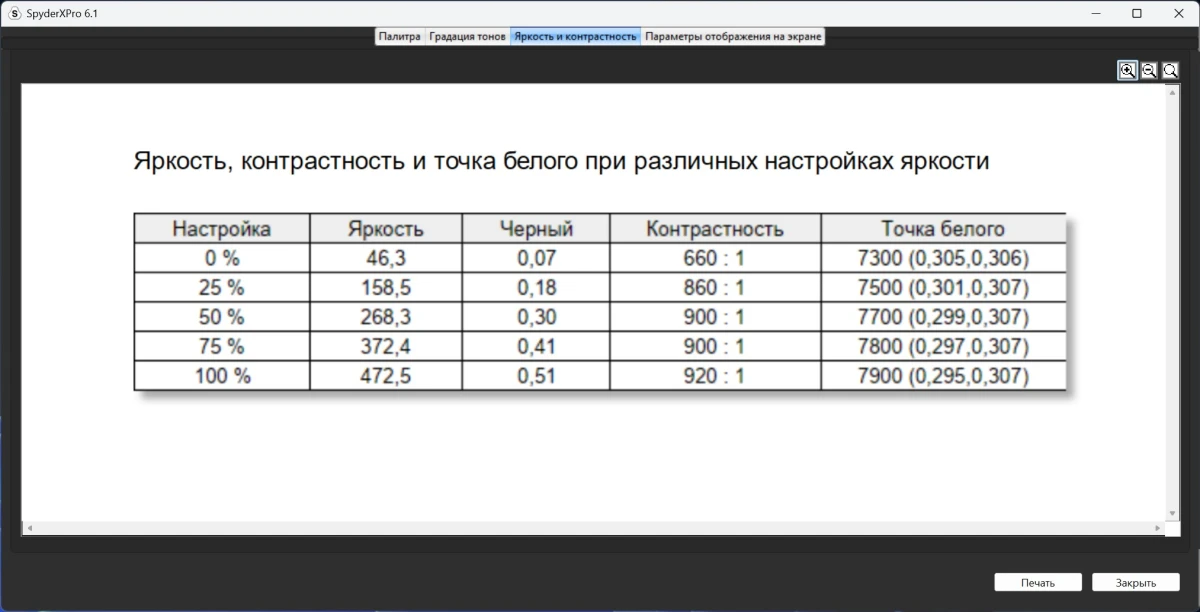Click white point 7700 (0,299,0,307)

point(943,317)
